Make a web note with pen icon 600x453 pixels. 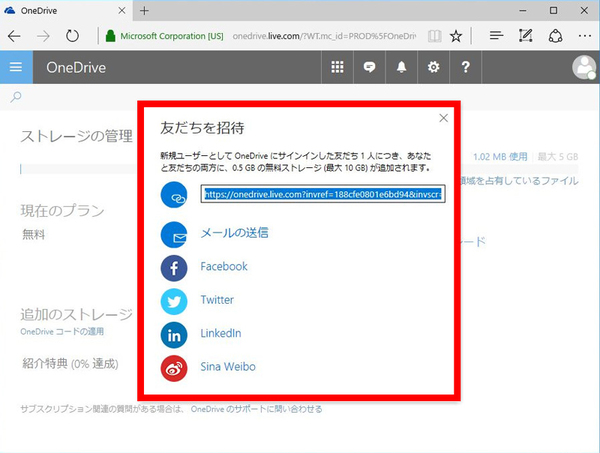tap(525, 36)
